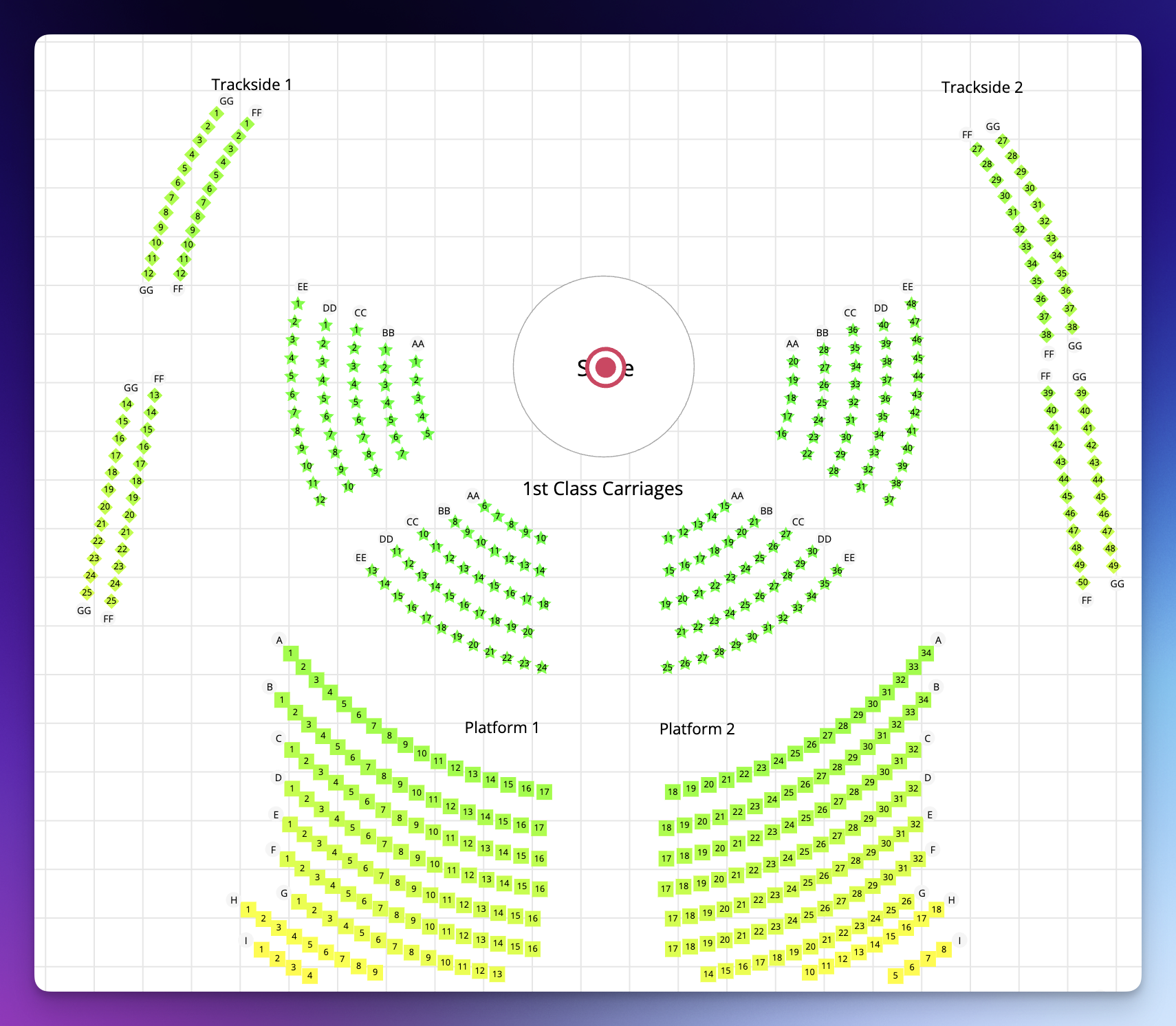Click the Platform 1 section label
This screenshot has width=1176, height=1026.
(x=502, y=727)
